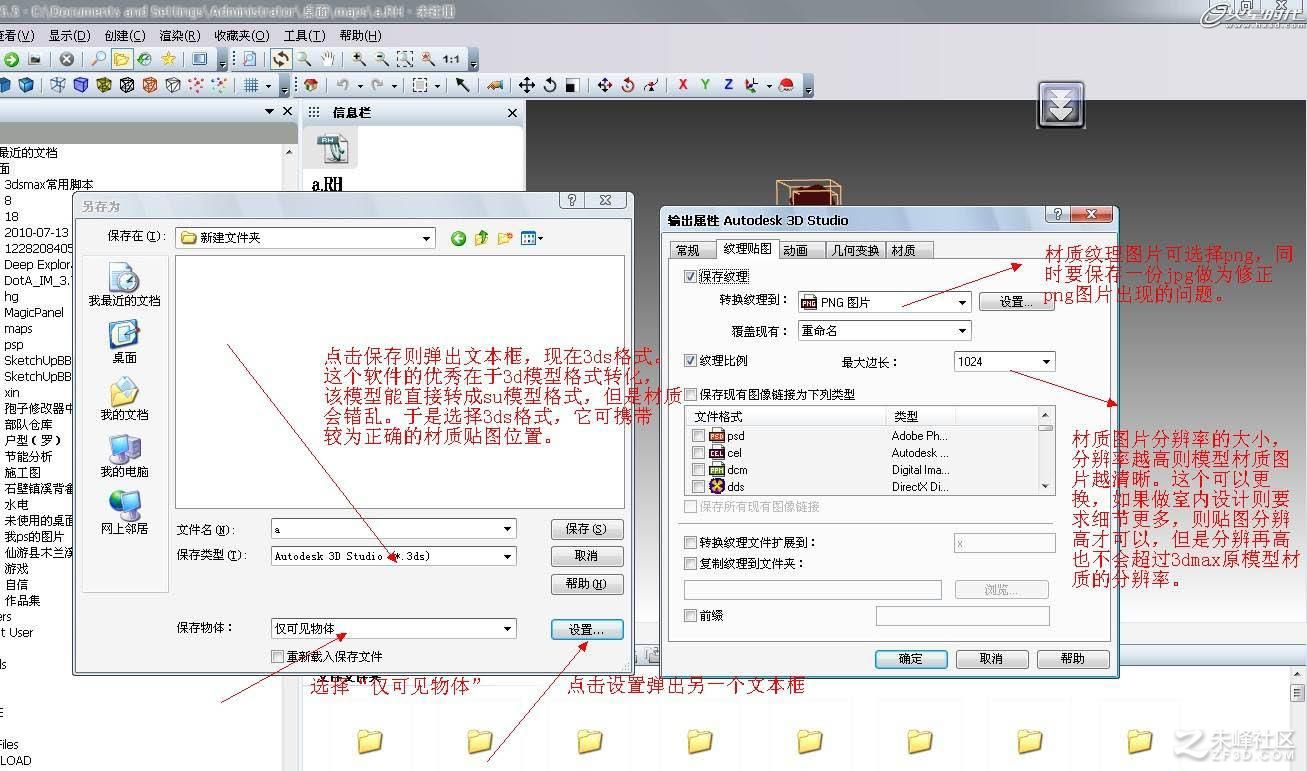Click the zoom in magnifier icon

pyautogui.click(x=359, y=60)
